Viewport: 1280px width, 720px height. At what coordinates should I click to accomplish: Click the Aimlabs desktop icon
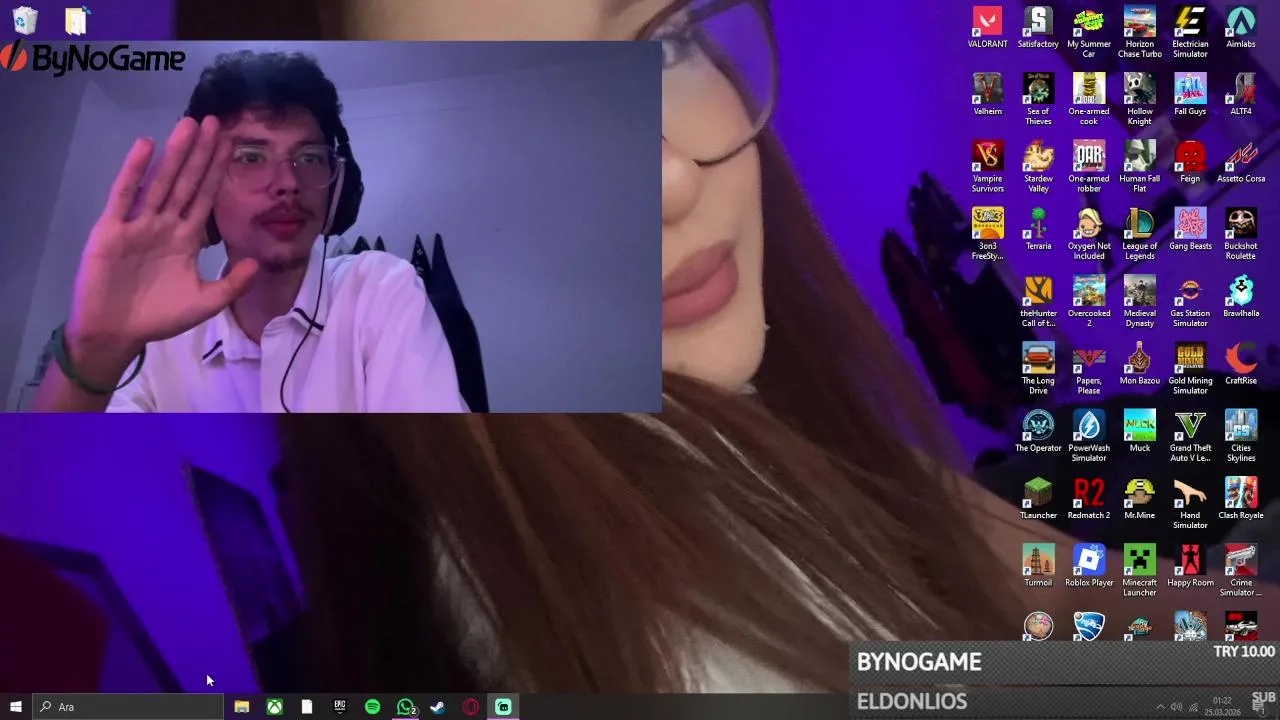coord(1241,27)
